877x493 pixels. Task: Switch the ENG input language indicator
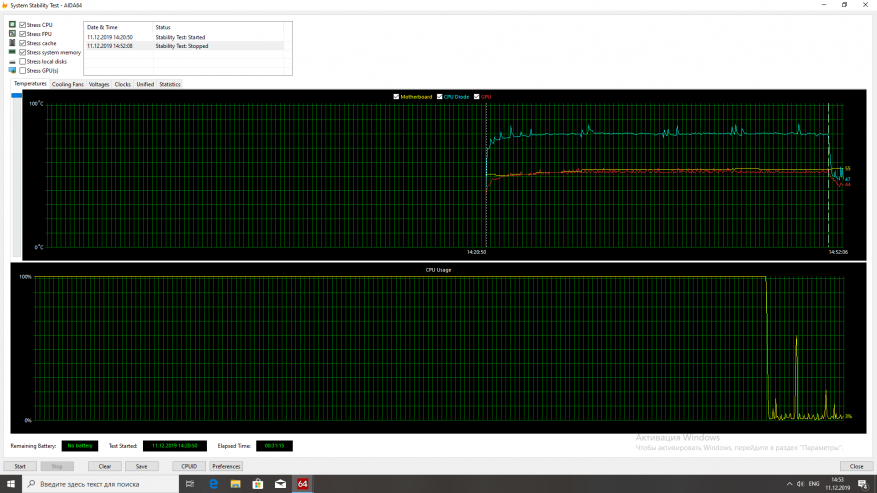814,484
